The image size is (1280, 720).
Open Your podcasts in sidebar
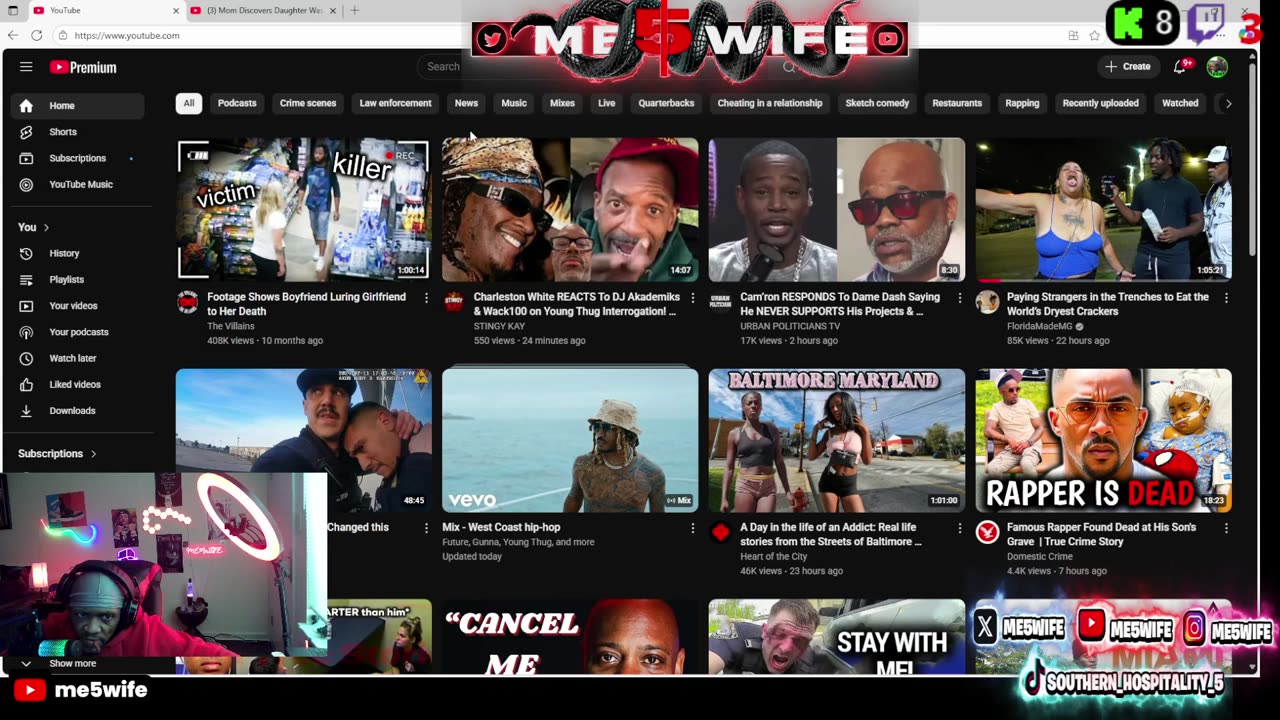[78, 332]
